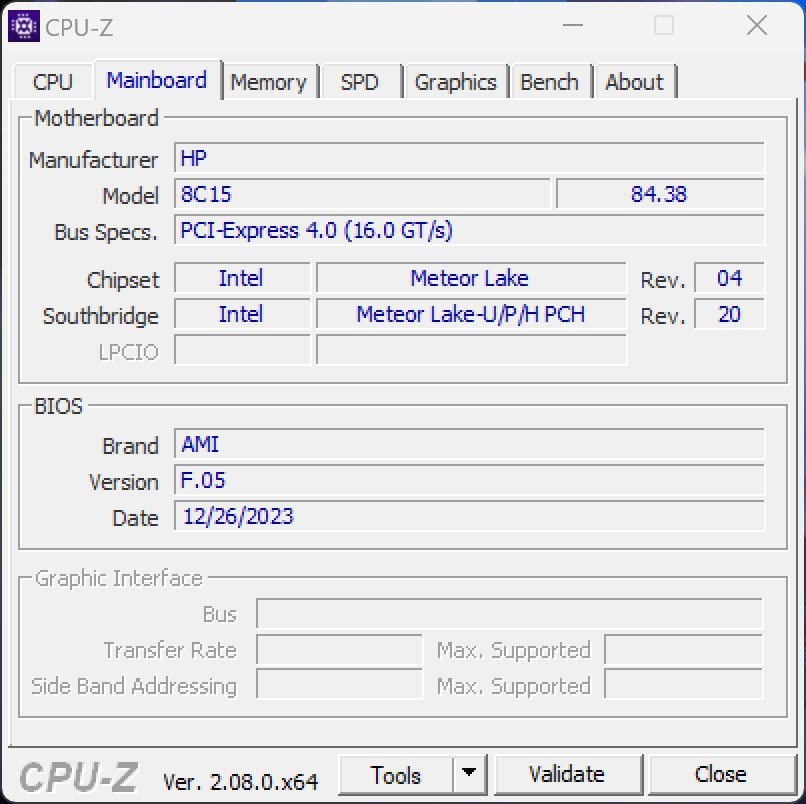This screenshot has height=804, width=806.
Task: Click the Model field showing 8C15
Action: tap(362, 194)
